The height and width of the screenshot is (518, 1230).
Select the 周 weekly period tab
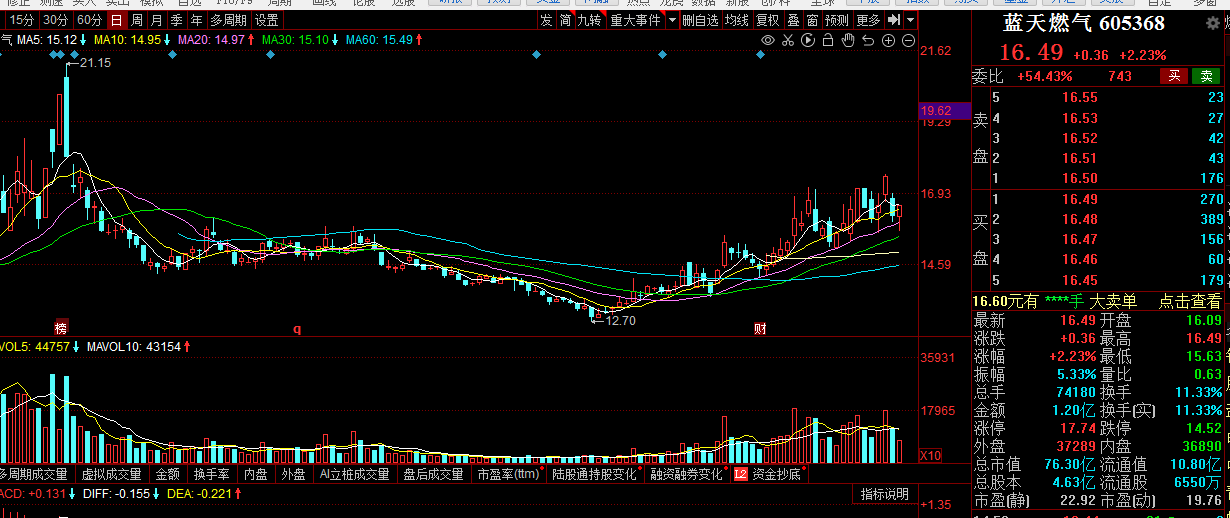[136, 20]
